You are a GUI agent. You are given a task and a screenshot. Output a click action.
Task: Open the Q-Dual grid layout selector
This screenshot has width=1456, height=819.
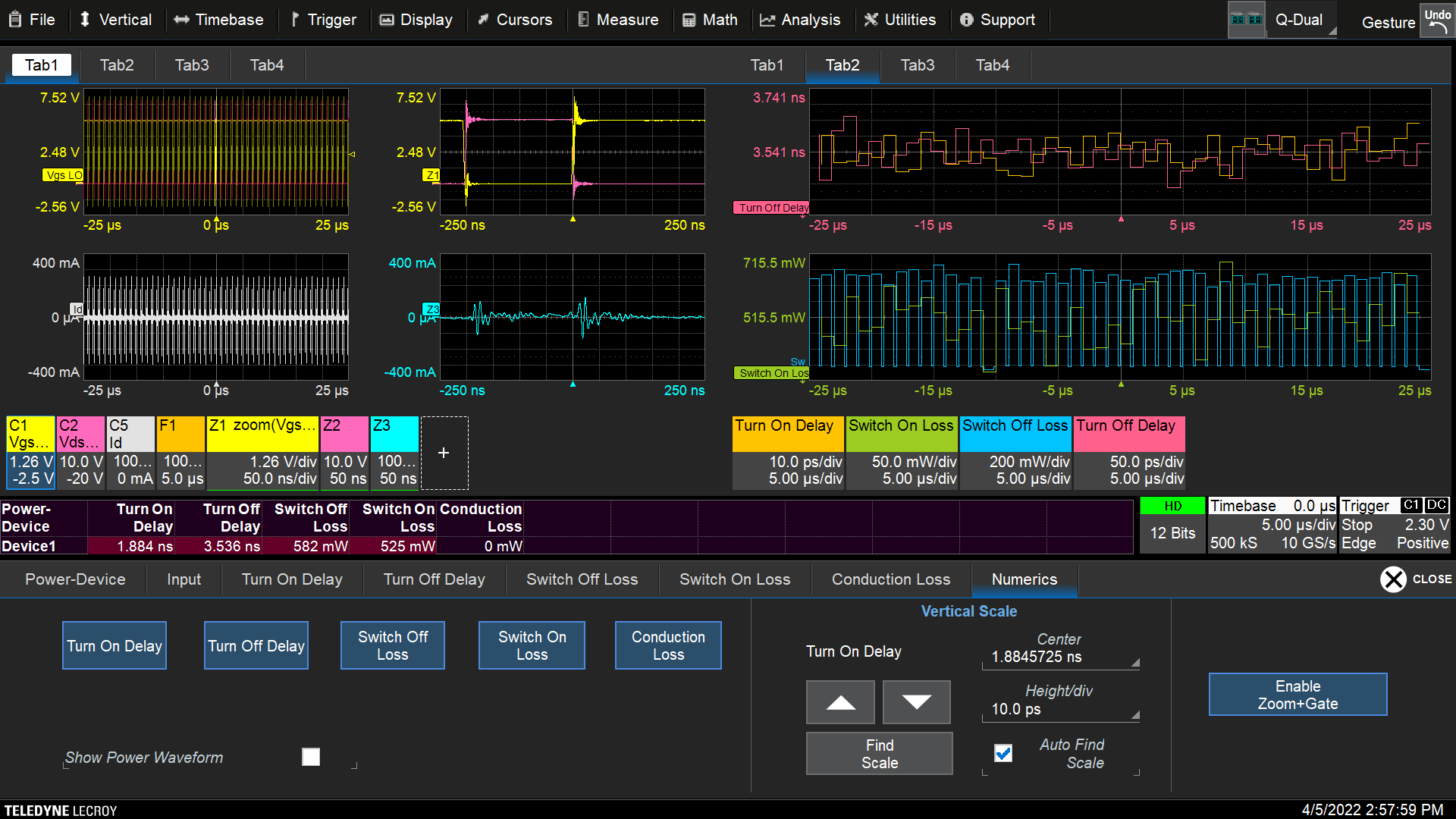point(1246,20)
